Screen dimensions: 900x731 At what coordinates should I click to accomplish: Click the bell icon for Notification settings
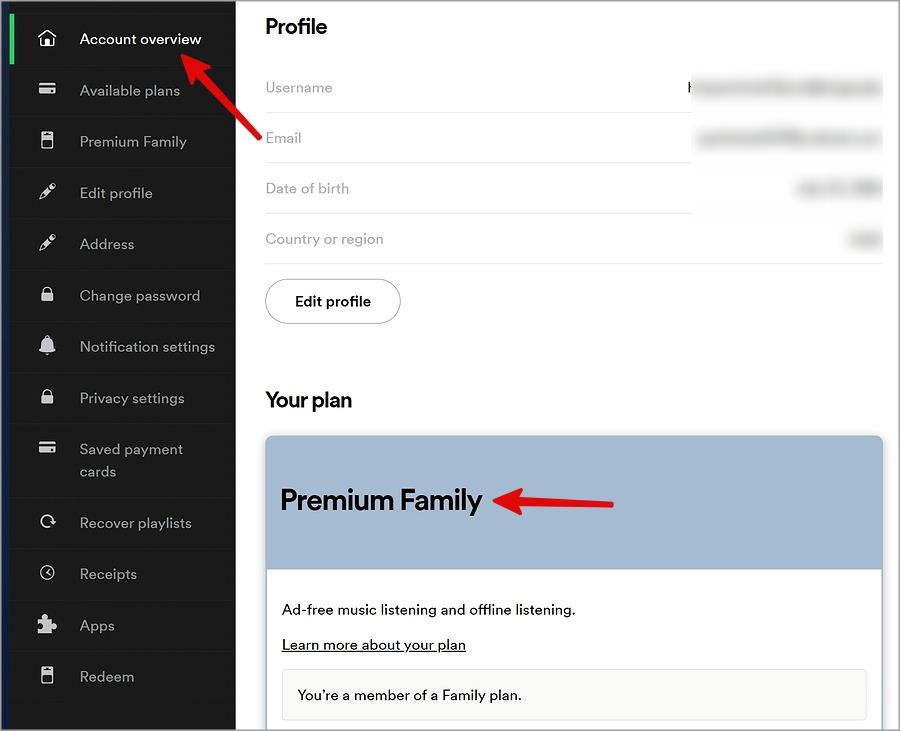[47, 345]
